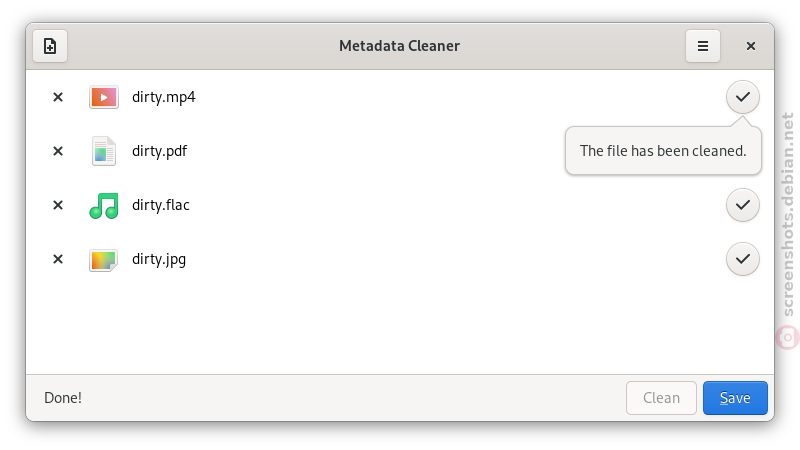
Task: Select the dirty.pdf file name
Action: (160, 151)
